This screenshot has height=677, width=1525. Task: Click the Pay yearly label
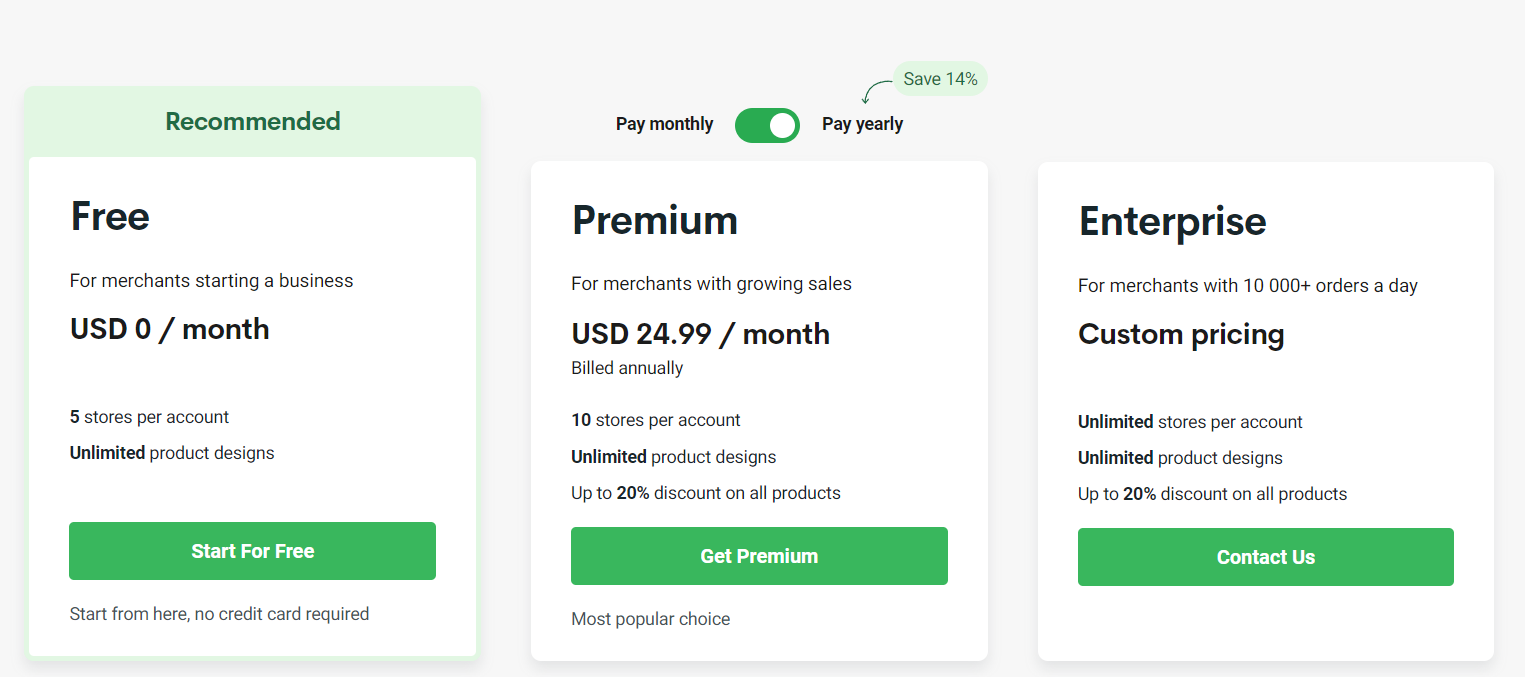(x=862, y=124)
